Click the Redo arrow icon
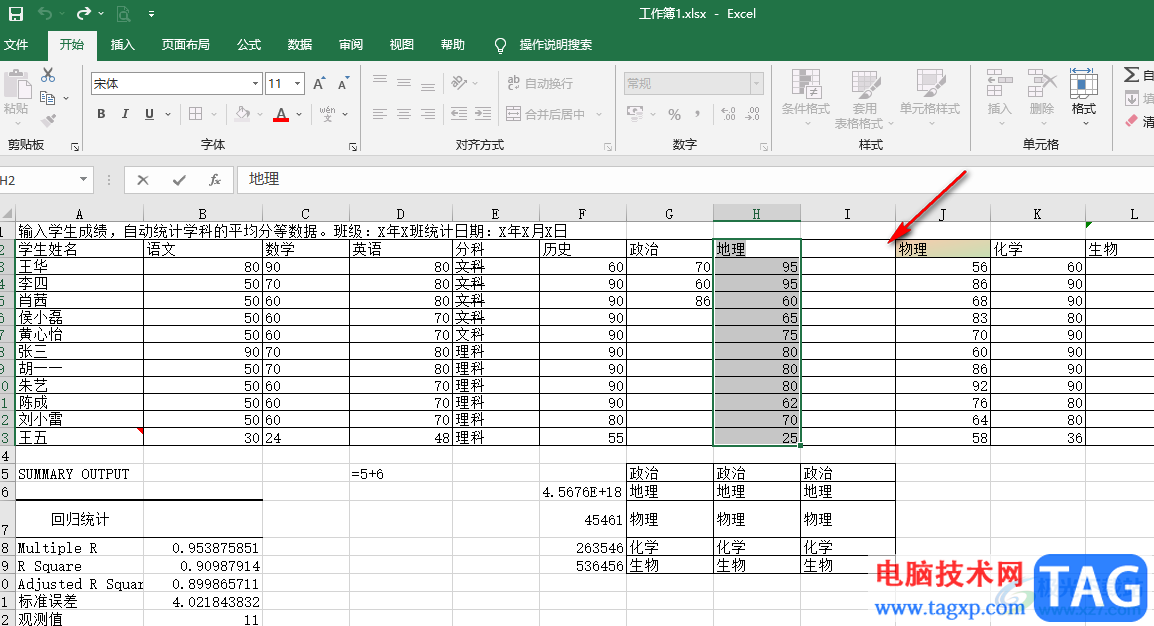The image size is (1154, 626). 84,14
